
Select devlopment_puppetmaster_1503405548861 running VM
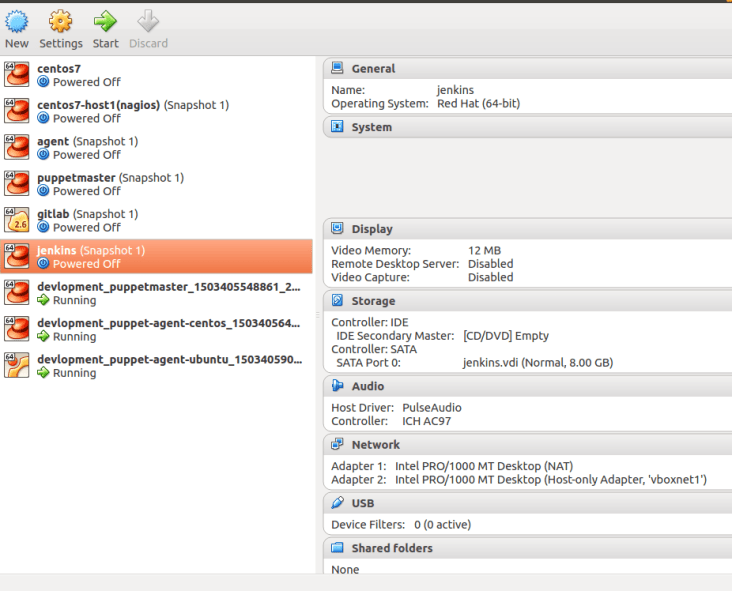[x=156, y=293]
